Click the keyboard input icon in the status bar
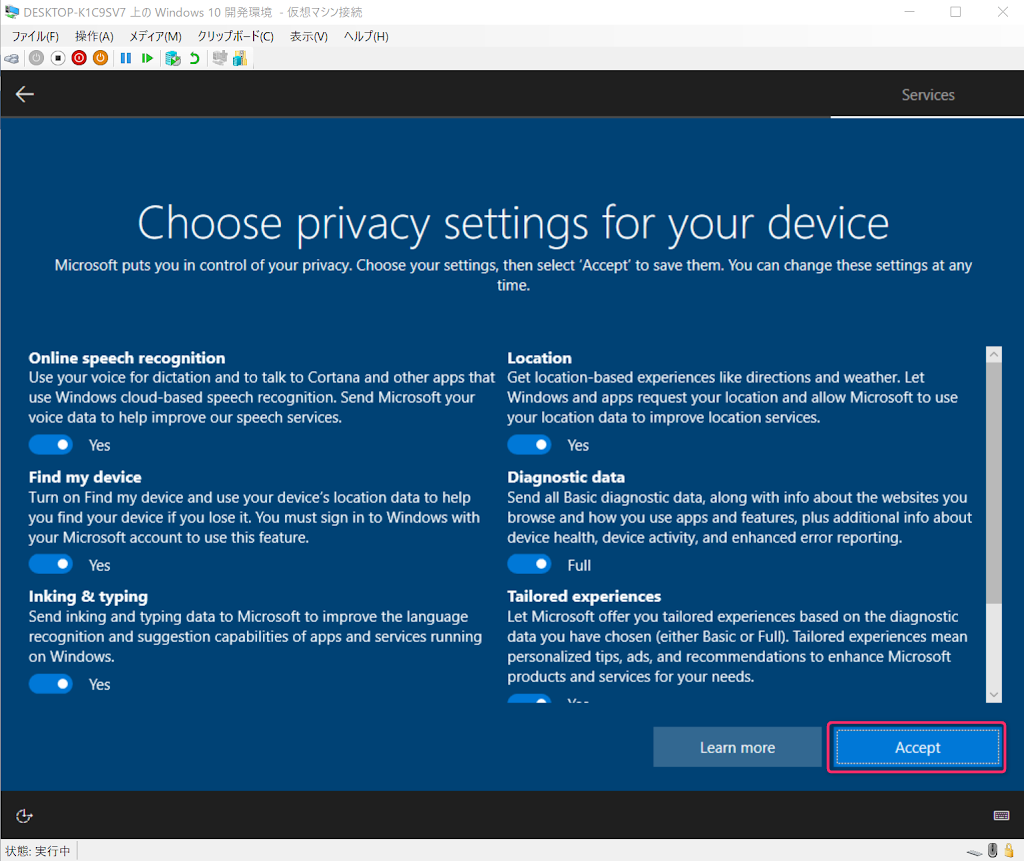Viewport: 1024px width, 861px height. pyautogui.click(x=975, y=852)
